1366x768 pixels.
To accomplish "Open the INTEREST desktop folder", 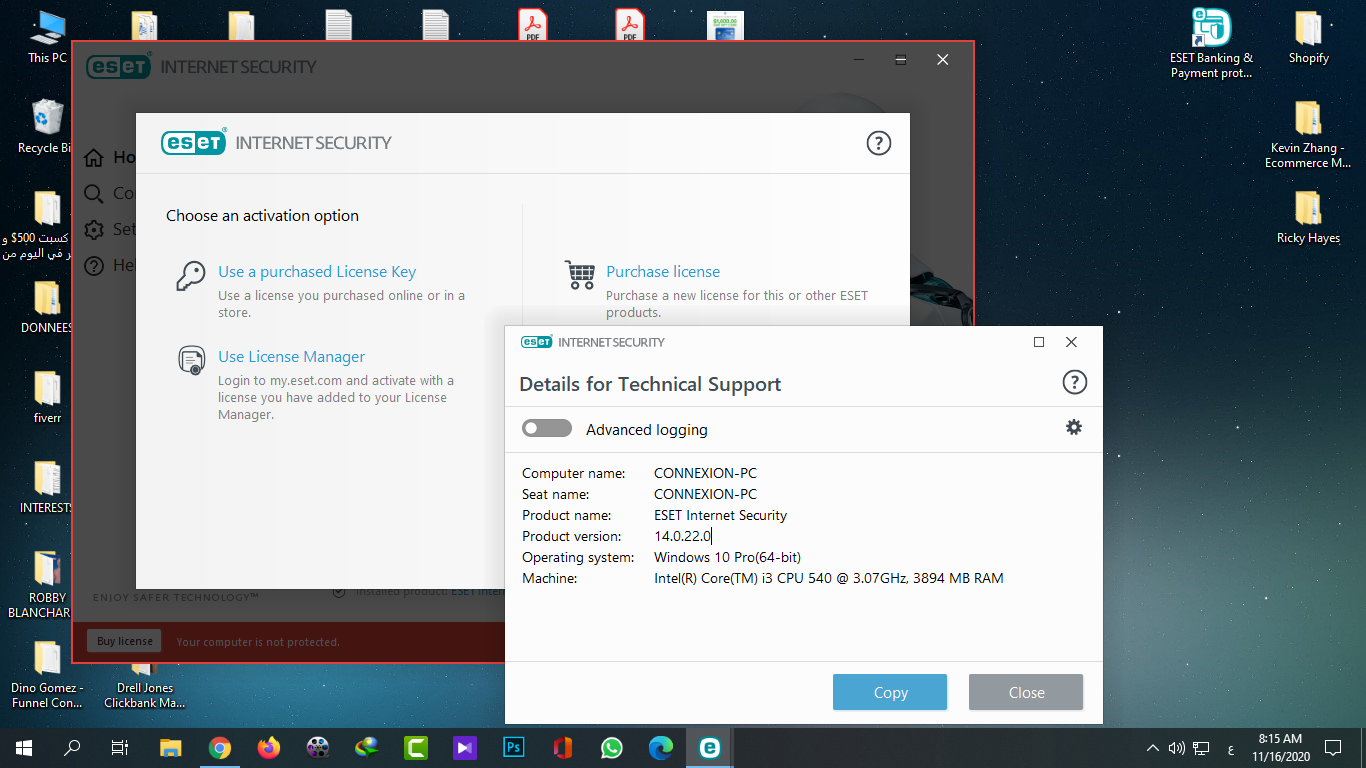I will coord(47,487).
